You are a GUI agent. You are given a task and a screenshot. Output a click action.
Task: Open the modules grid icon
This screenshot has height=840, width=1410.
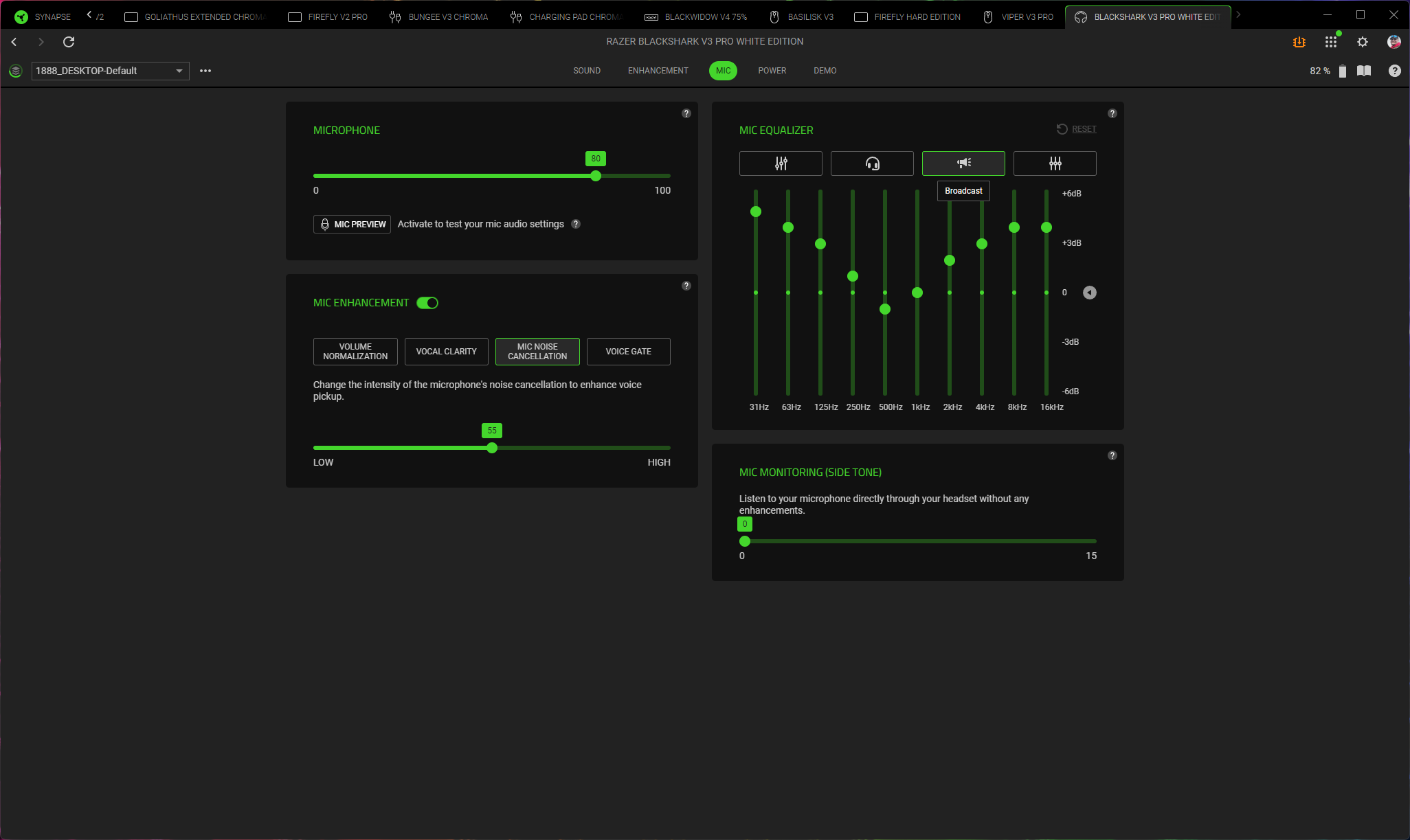click(1331, 42)
